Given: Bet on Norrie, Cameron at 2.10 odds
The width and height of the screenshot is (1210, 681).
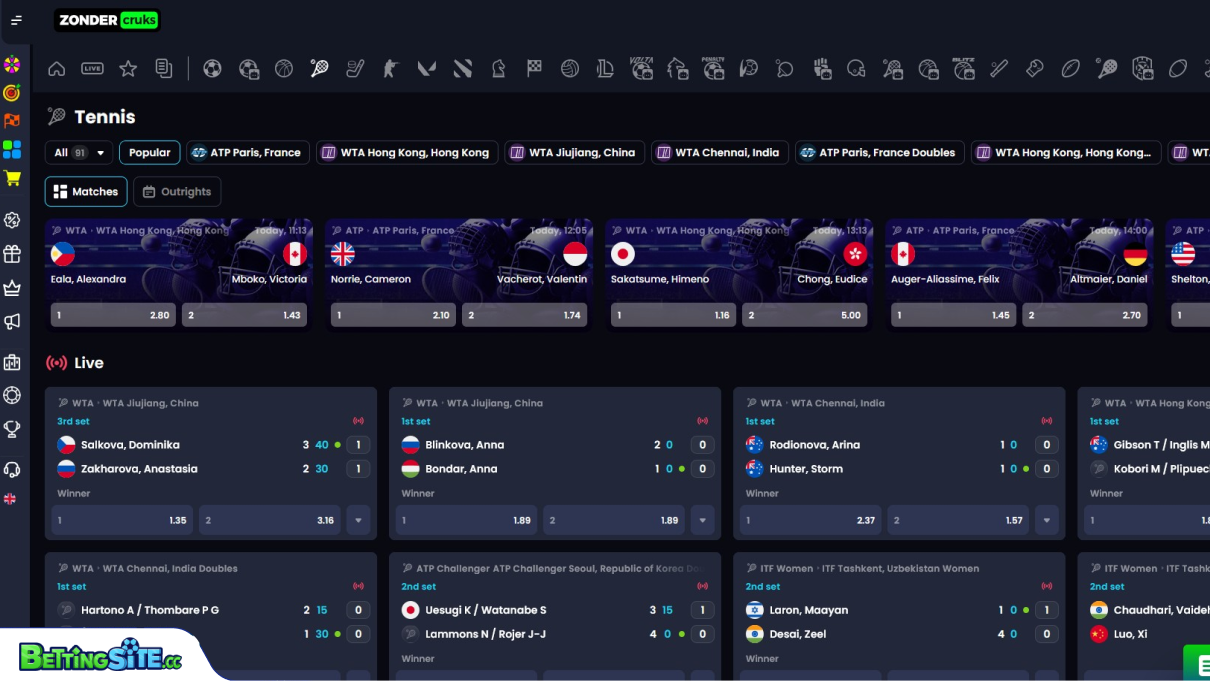Looking at the screenshot, I should click(393, 314).
